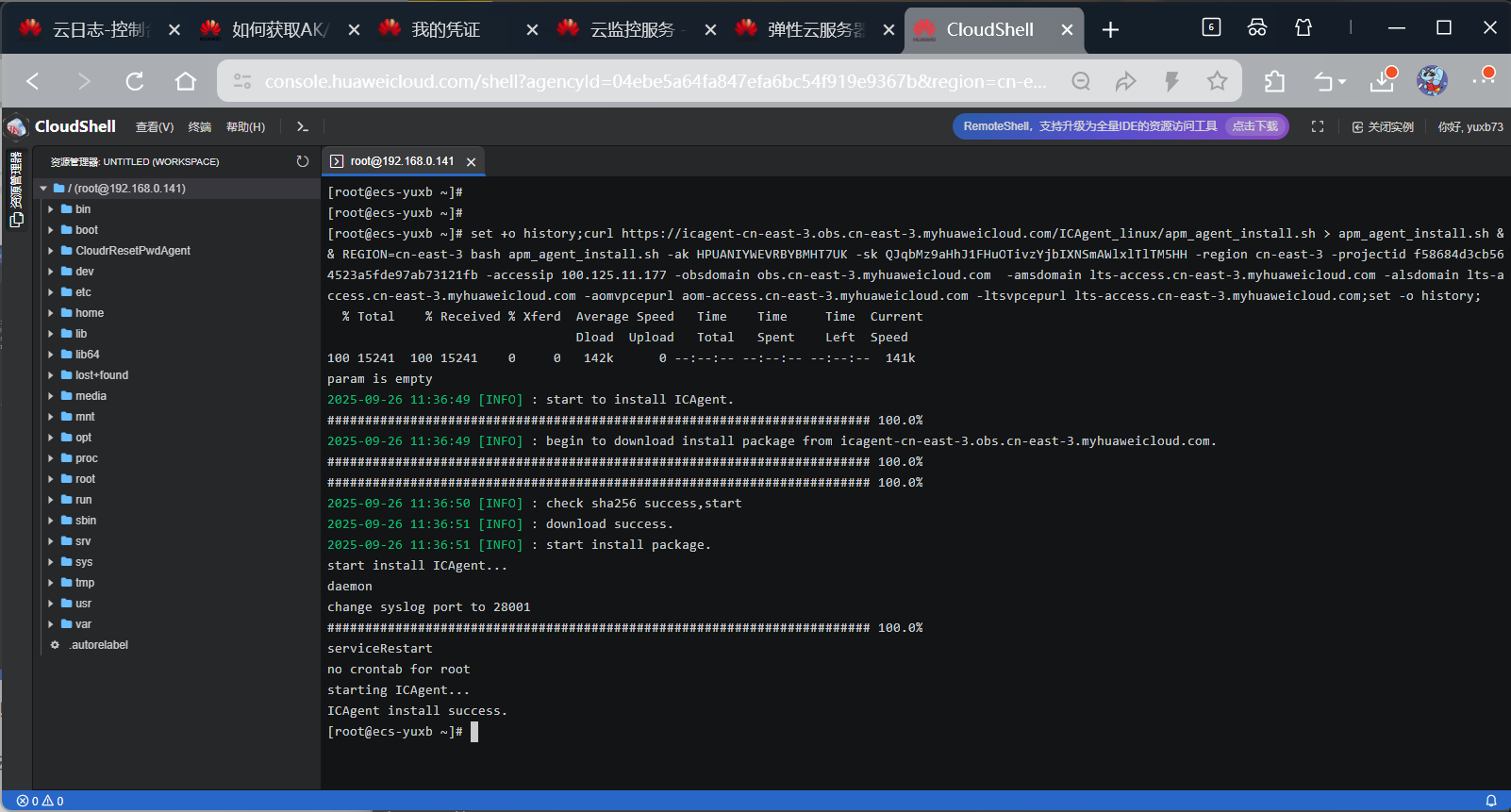1511x812 pixels.
Task: Expand the home folder
Action: pos(51,313)
